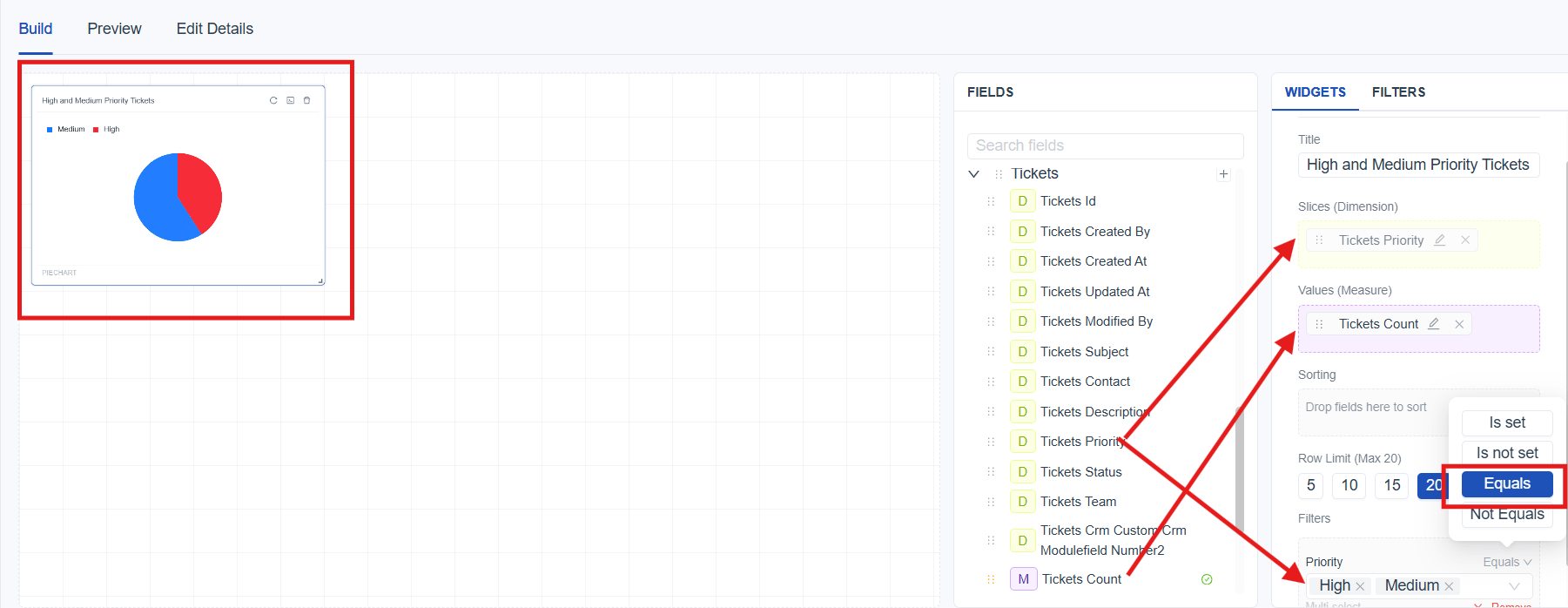
Task: Delete the pie chart widget with trash icon
Action: tap(306, 100)
